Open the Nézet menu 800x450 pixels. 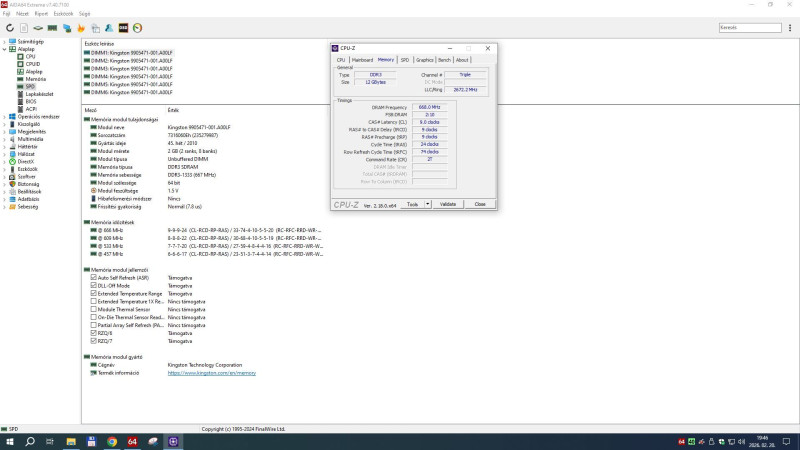22,14
